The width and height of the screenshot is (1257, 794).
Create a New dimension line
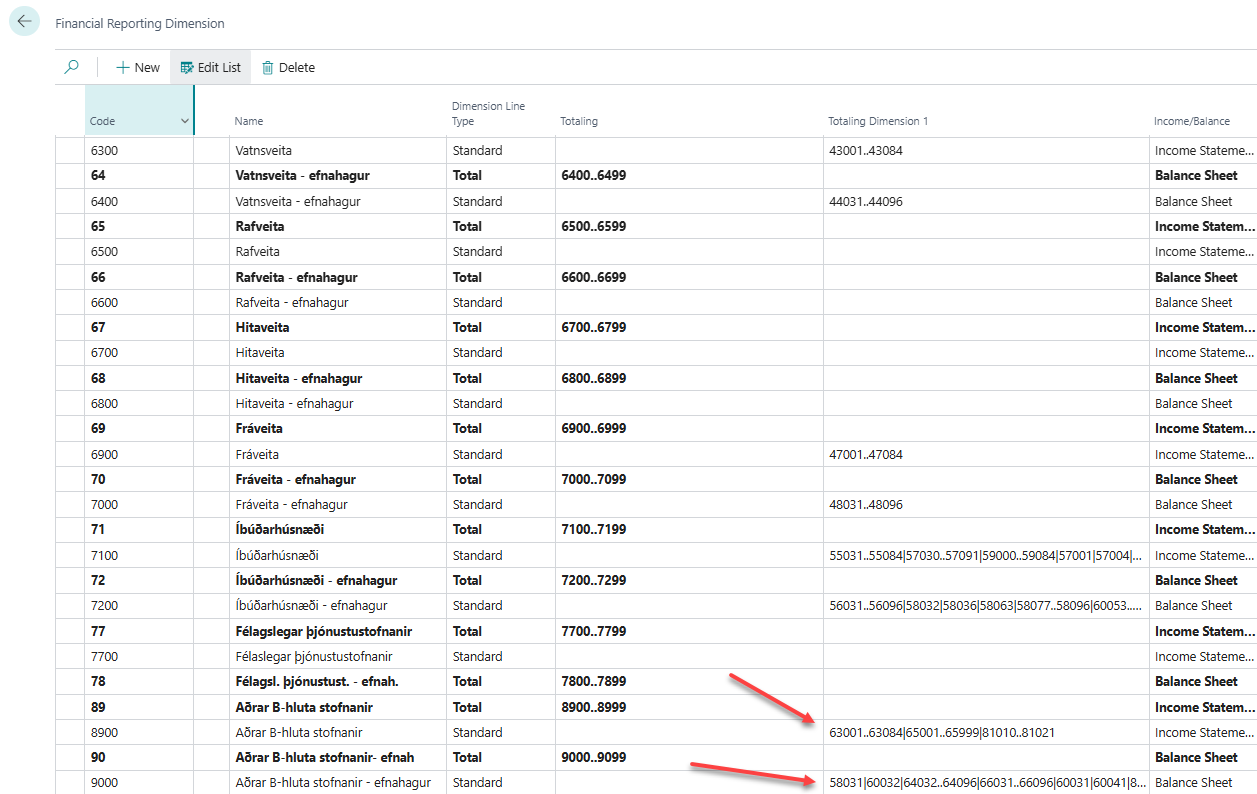point(138,67)
